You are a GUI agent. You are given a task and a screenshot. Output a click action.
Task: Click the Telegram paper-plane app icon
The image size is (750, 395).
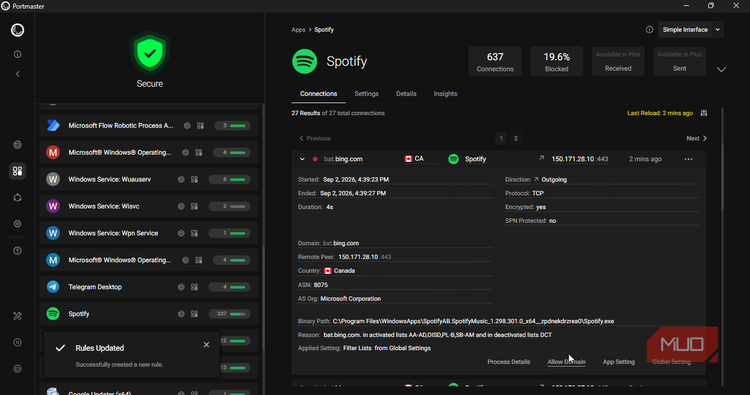click(x=53, y=287)
